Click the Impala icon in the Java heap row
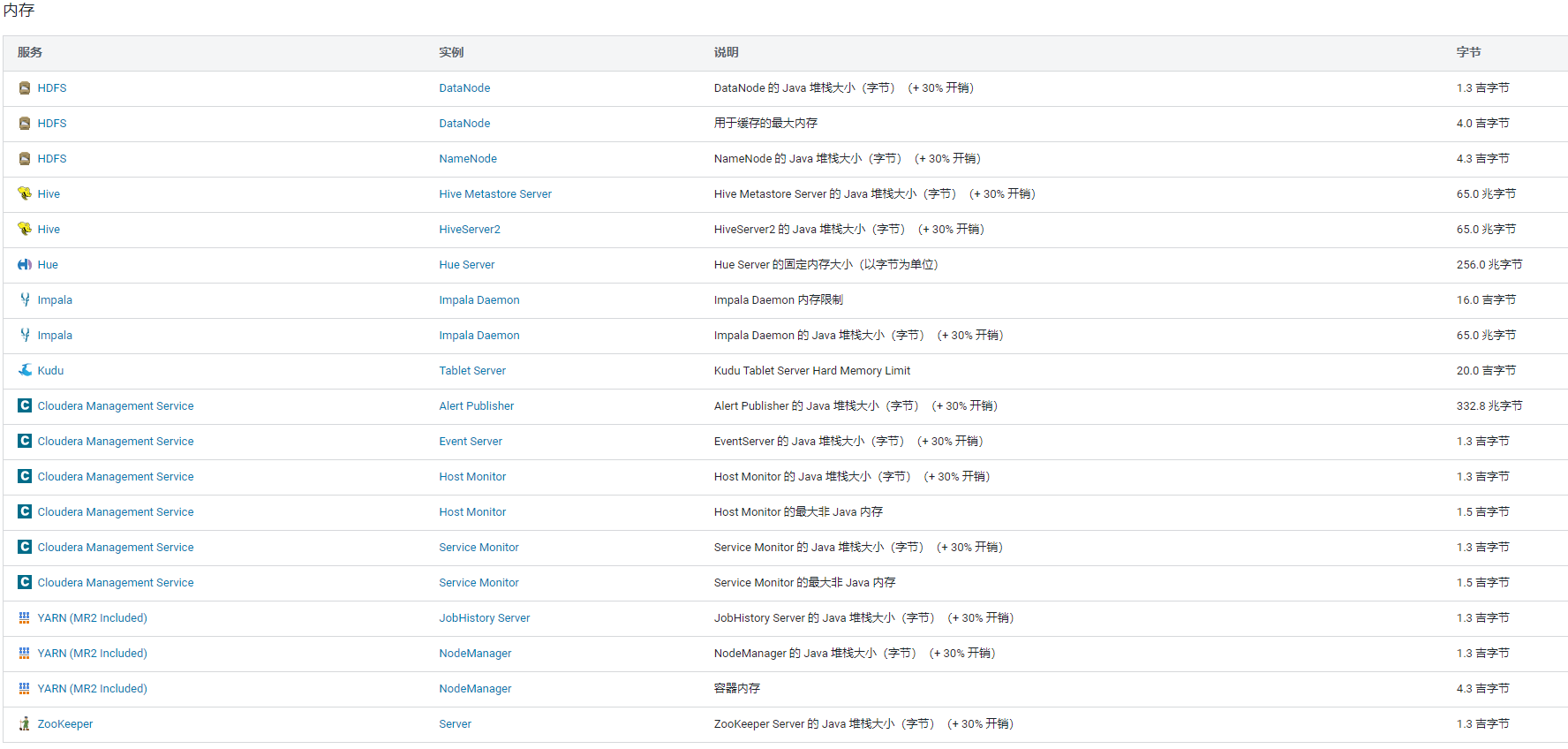 (25, 336)
